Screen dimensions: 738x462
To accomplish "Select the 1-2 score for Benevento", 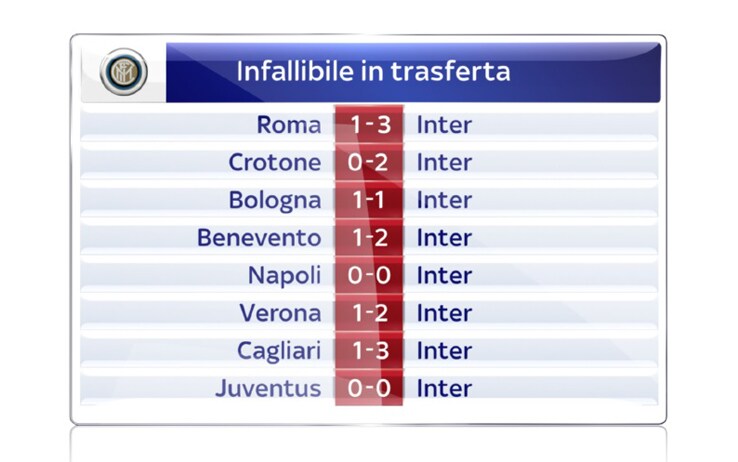I will click(369, 238).
